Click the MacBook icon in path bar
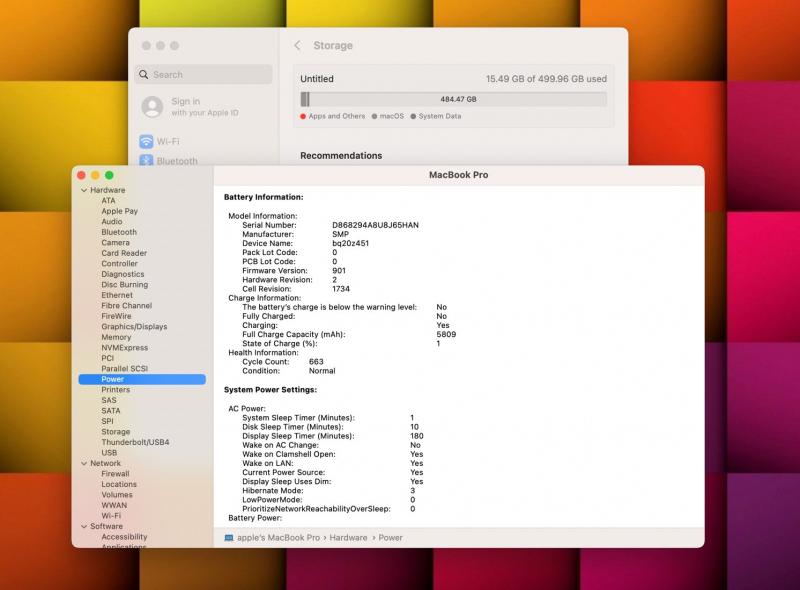This screenshot has width=800, height=590. 229,538
